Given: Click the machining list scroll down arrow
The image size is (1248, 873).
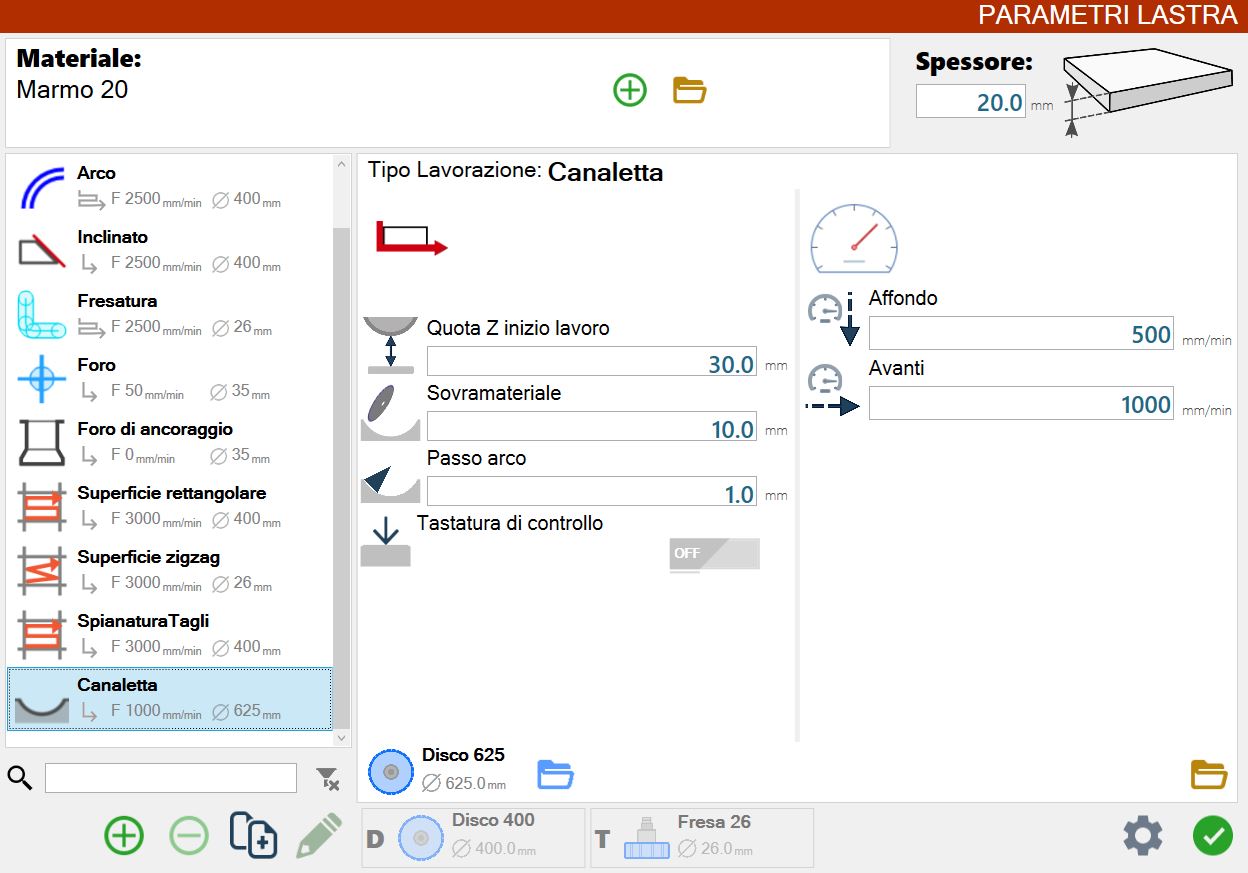Looking at the screenshot, I should [342, 738].
